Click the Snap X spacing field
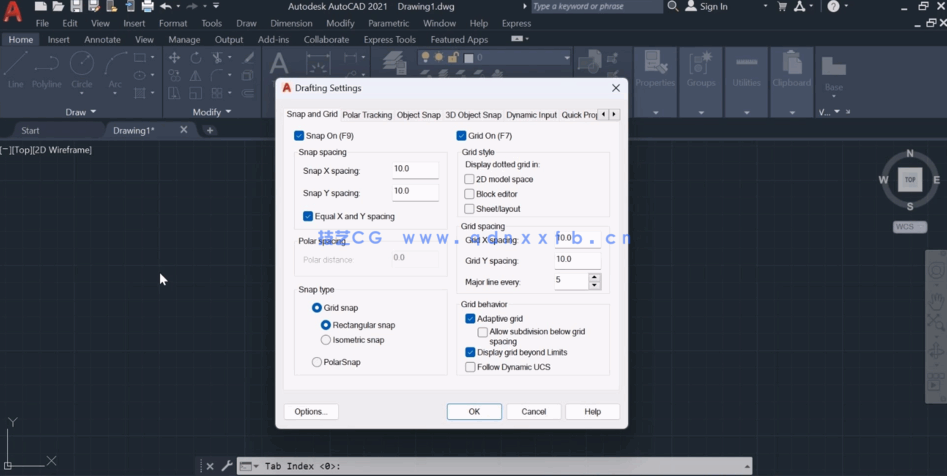The height and width of the screenshot is (476, 947). tap(415, 170)
